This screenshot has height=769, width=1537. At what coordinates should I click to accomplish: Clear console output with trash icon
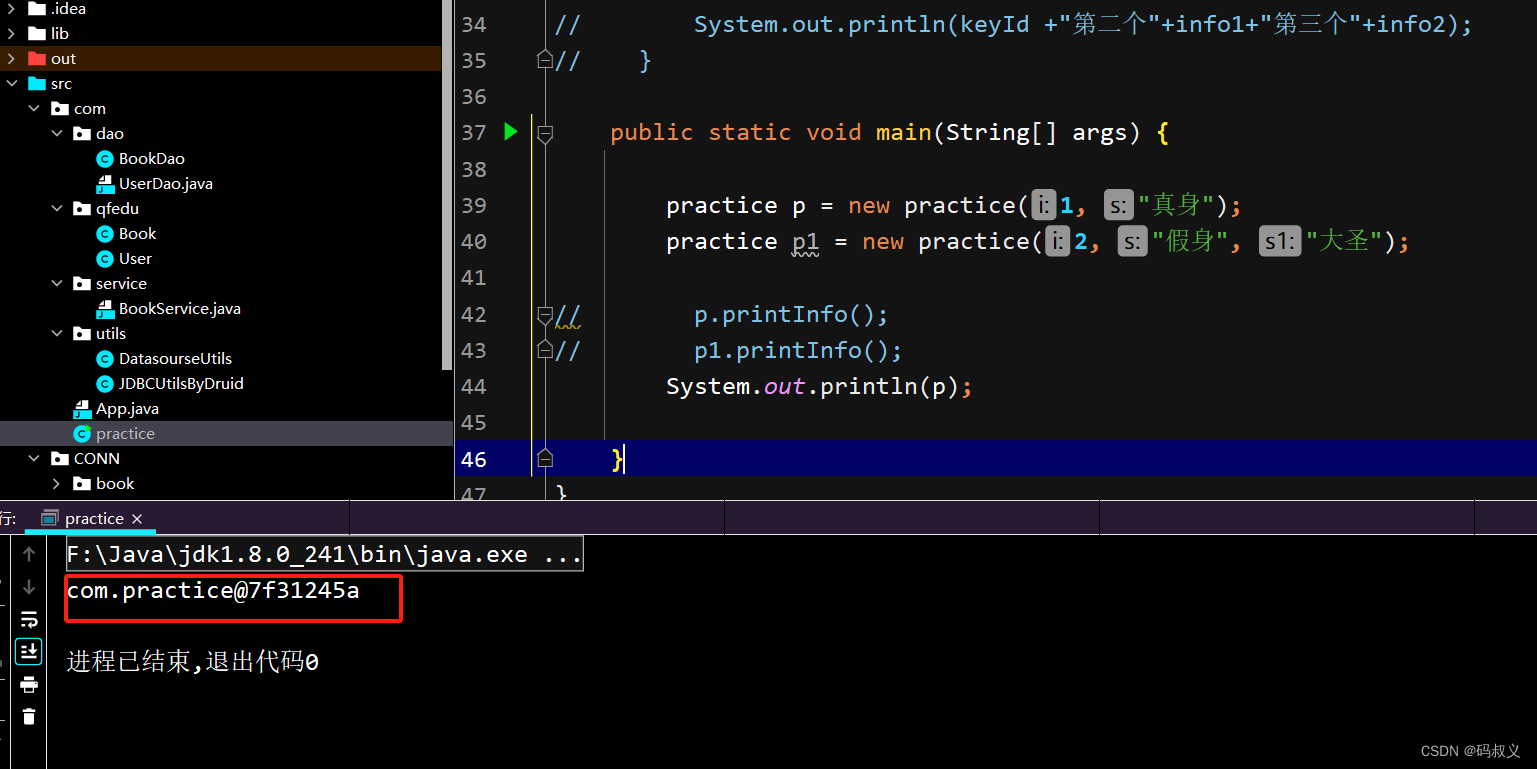tap(29, 716)
